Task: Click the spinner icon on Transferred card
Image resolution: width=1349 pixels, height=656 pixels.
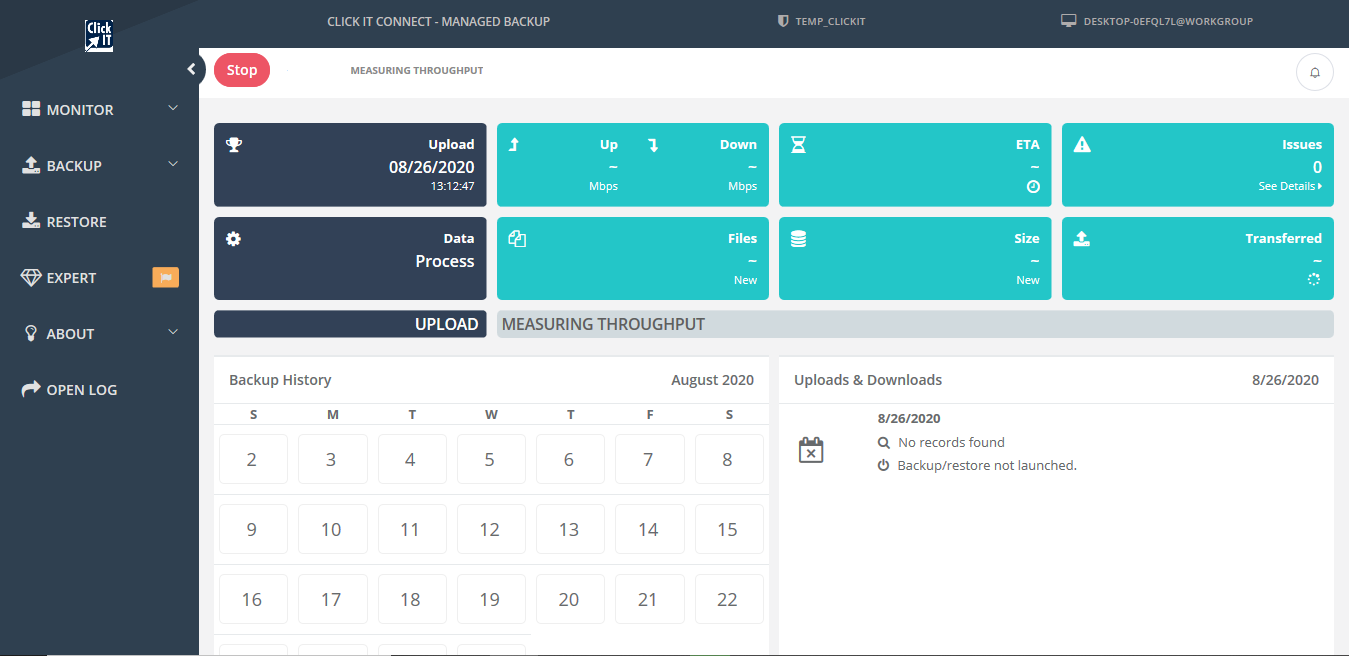Action: pos(1315,280)
